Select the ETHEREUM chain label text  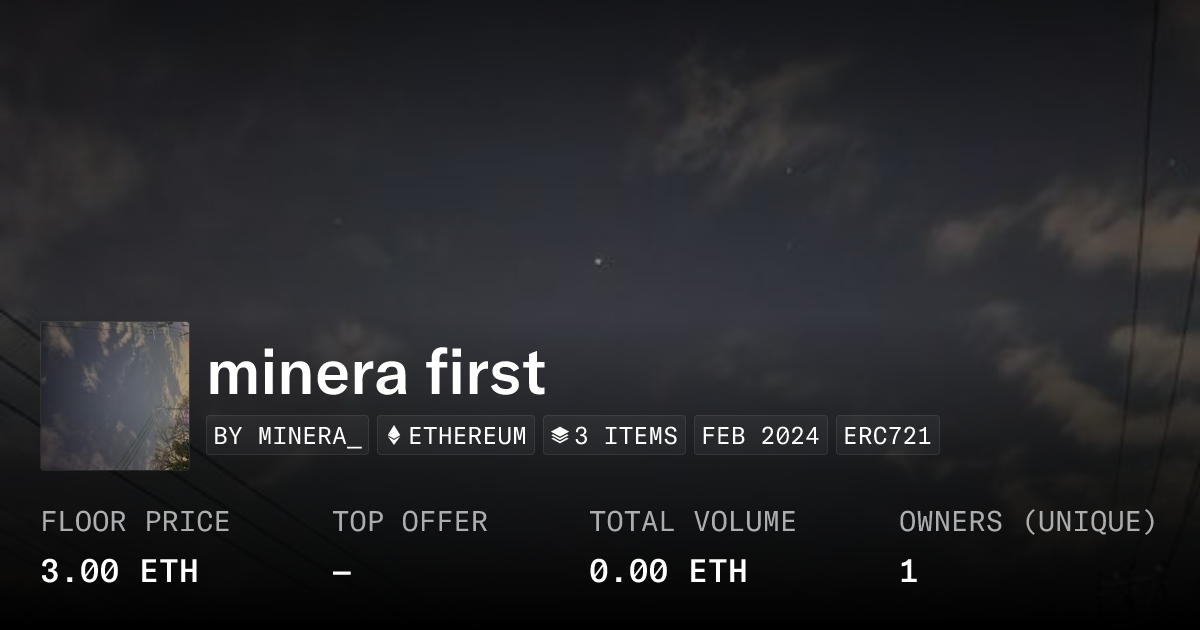tap(467, 436)
